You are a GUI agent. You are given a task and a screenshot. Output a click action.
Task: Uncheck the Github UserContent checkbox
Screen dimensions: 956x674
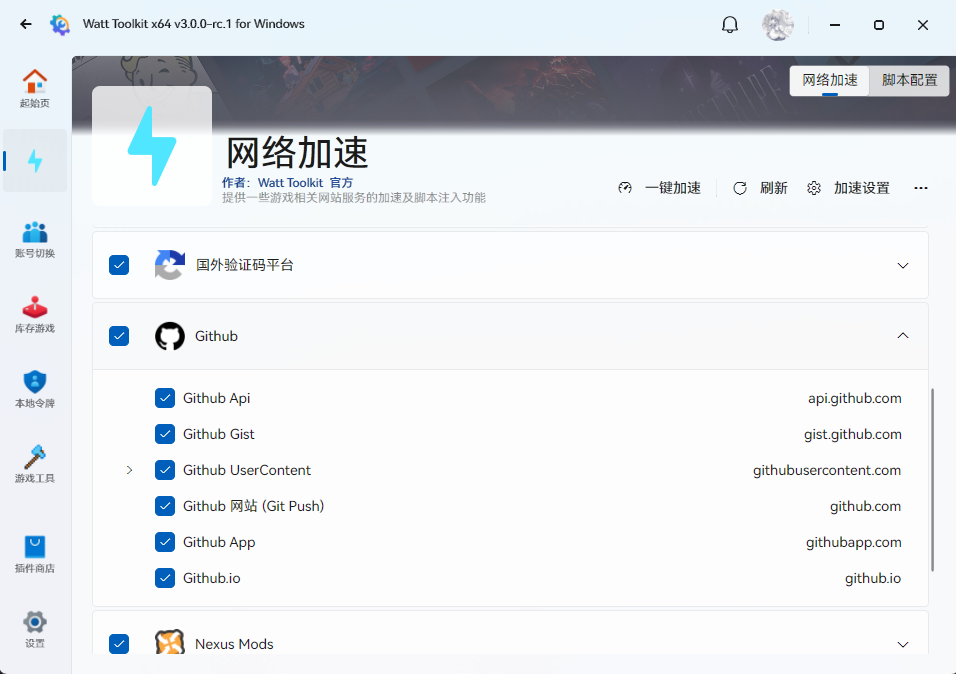point(165,470)
